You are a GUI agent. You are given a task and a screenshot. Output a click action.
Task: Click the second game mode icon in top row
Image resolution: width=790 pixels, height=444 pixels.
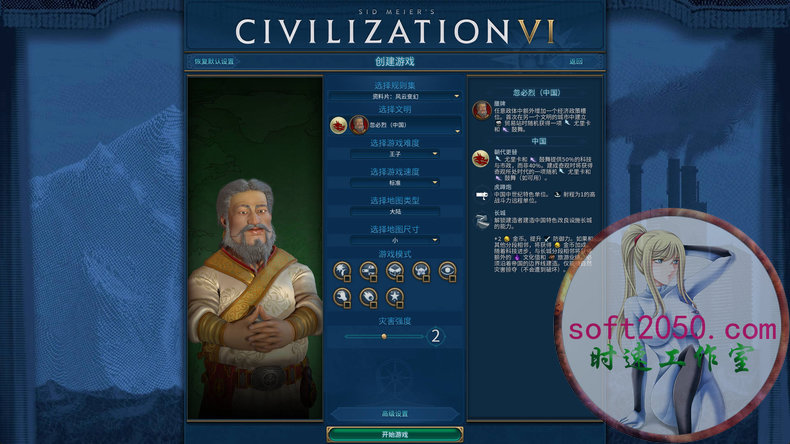(368, 271)
